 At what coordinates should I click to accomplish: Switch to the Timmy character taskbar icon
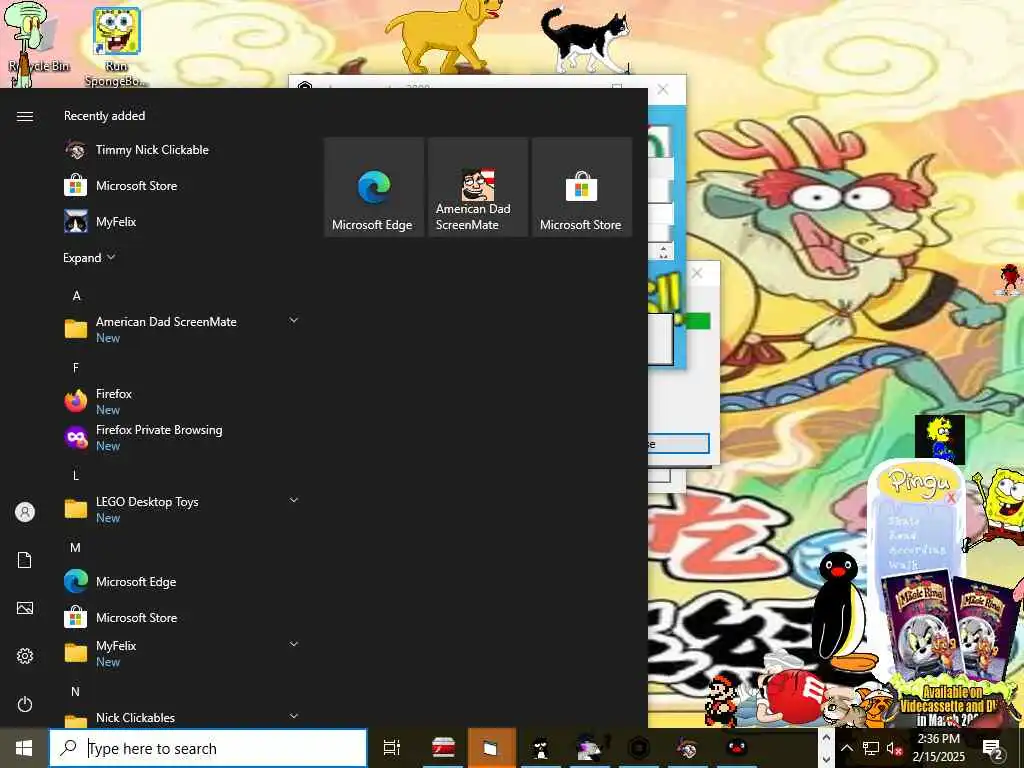[687, 748]
